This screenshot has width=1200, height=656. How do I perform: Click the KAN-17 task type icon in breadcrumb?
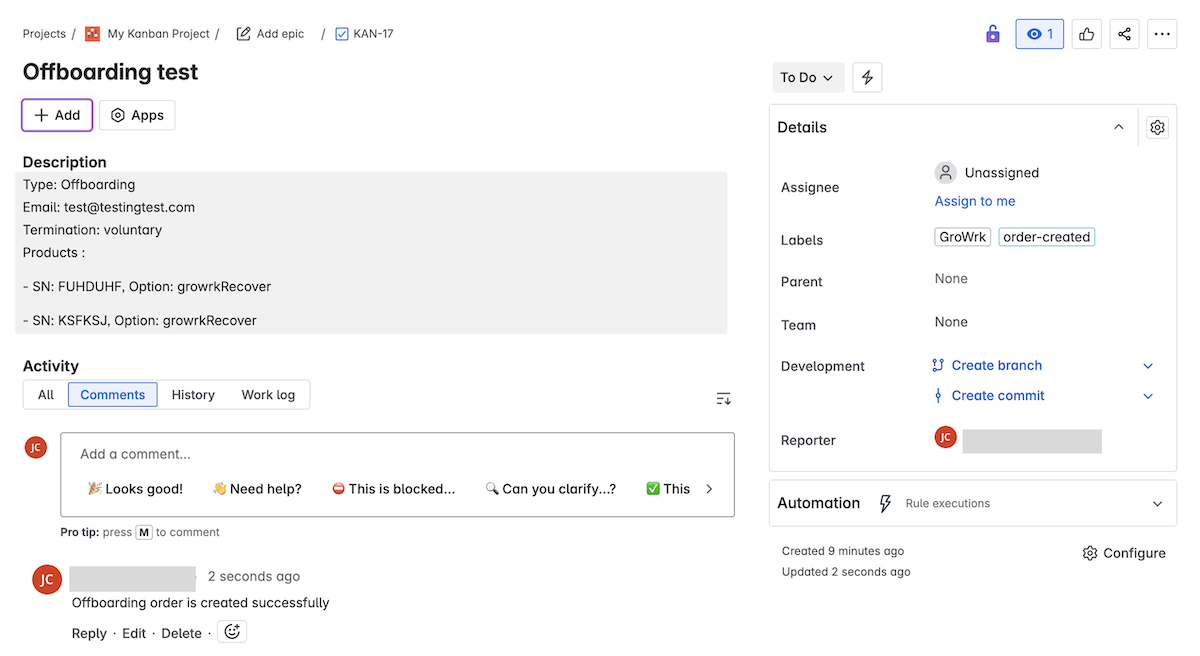343,33
